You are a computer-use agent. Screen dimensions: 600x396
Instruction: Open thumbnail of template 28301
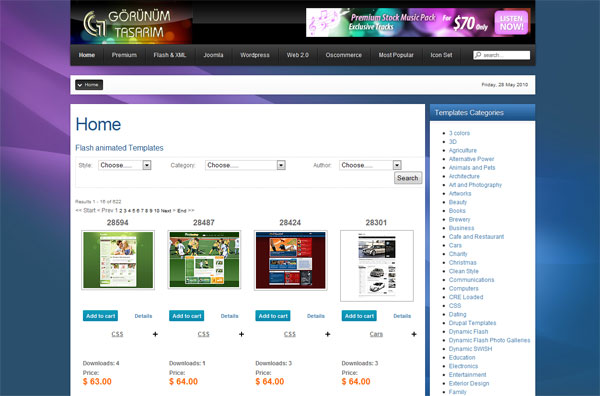[377, 266]
